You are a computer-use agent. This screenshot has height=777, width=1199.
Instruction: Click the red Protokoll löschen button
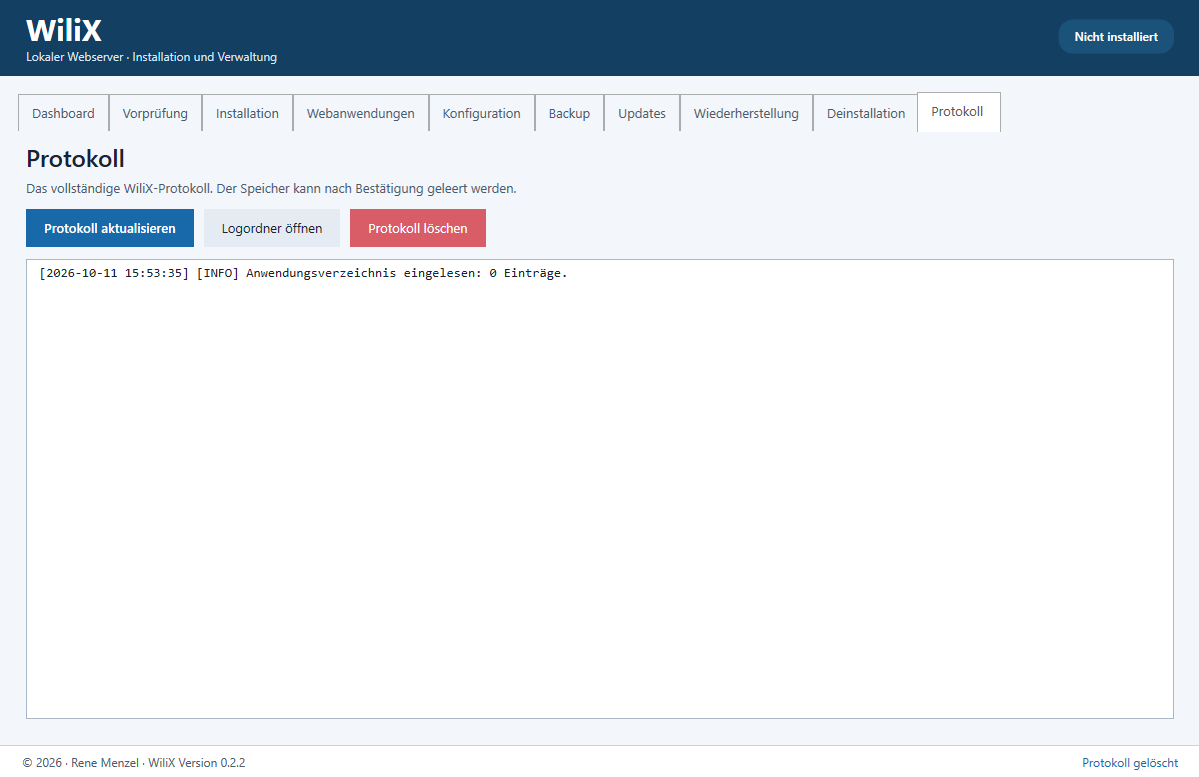418,228
